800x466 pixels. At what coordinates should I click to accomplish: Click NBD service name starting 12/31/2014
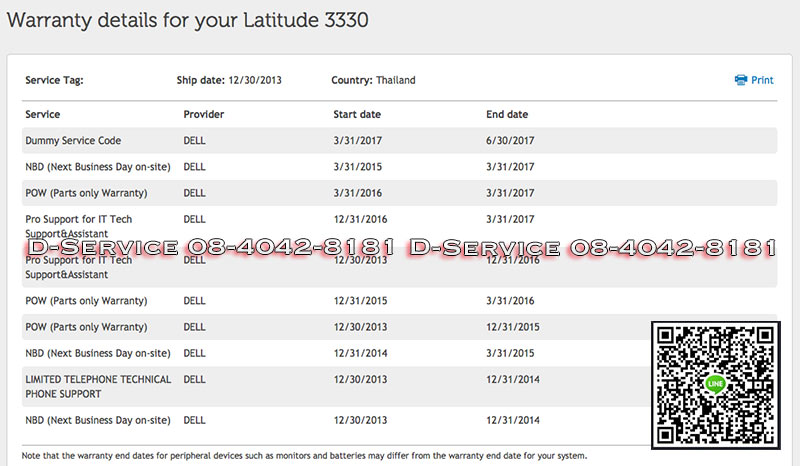tap(97, 353)
